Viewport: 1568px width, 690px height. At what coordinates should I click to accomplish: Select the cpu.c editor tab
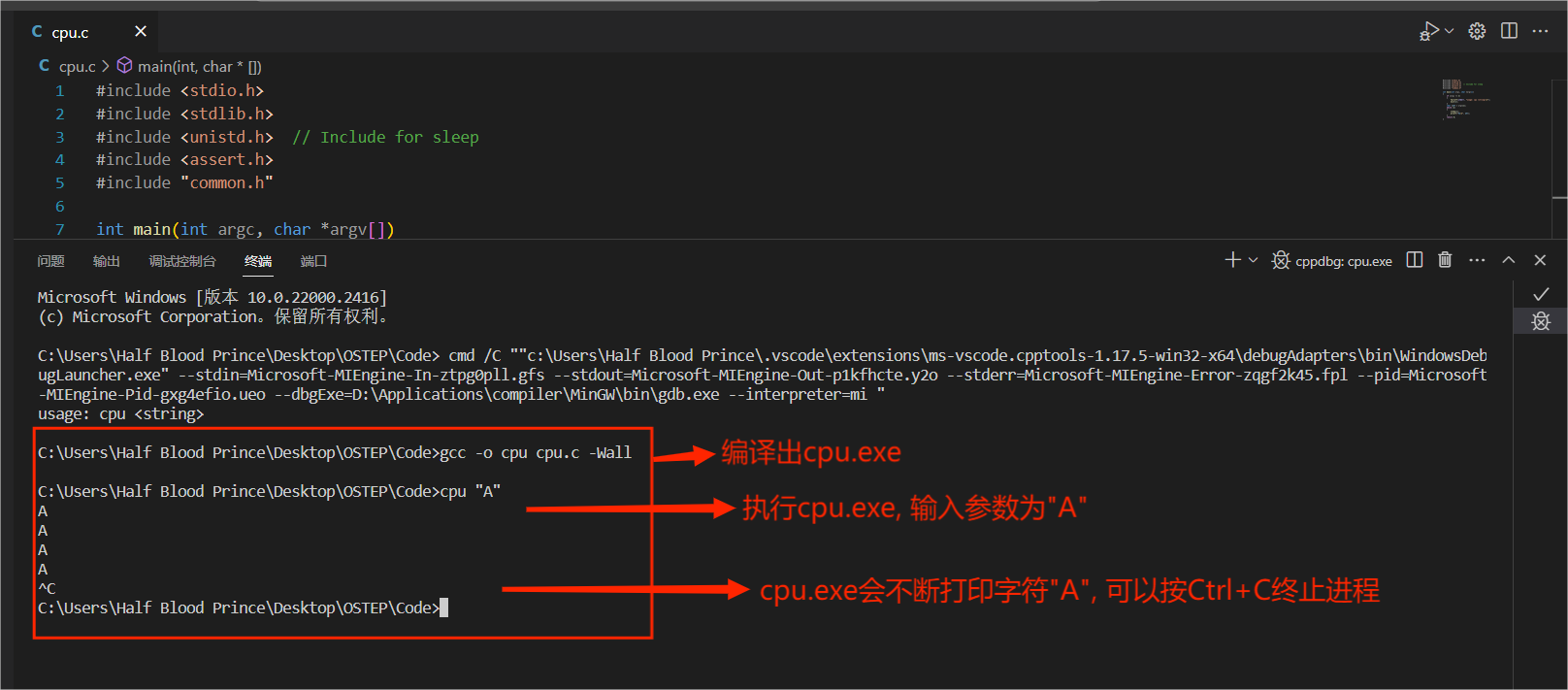coord(86,32)
